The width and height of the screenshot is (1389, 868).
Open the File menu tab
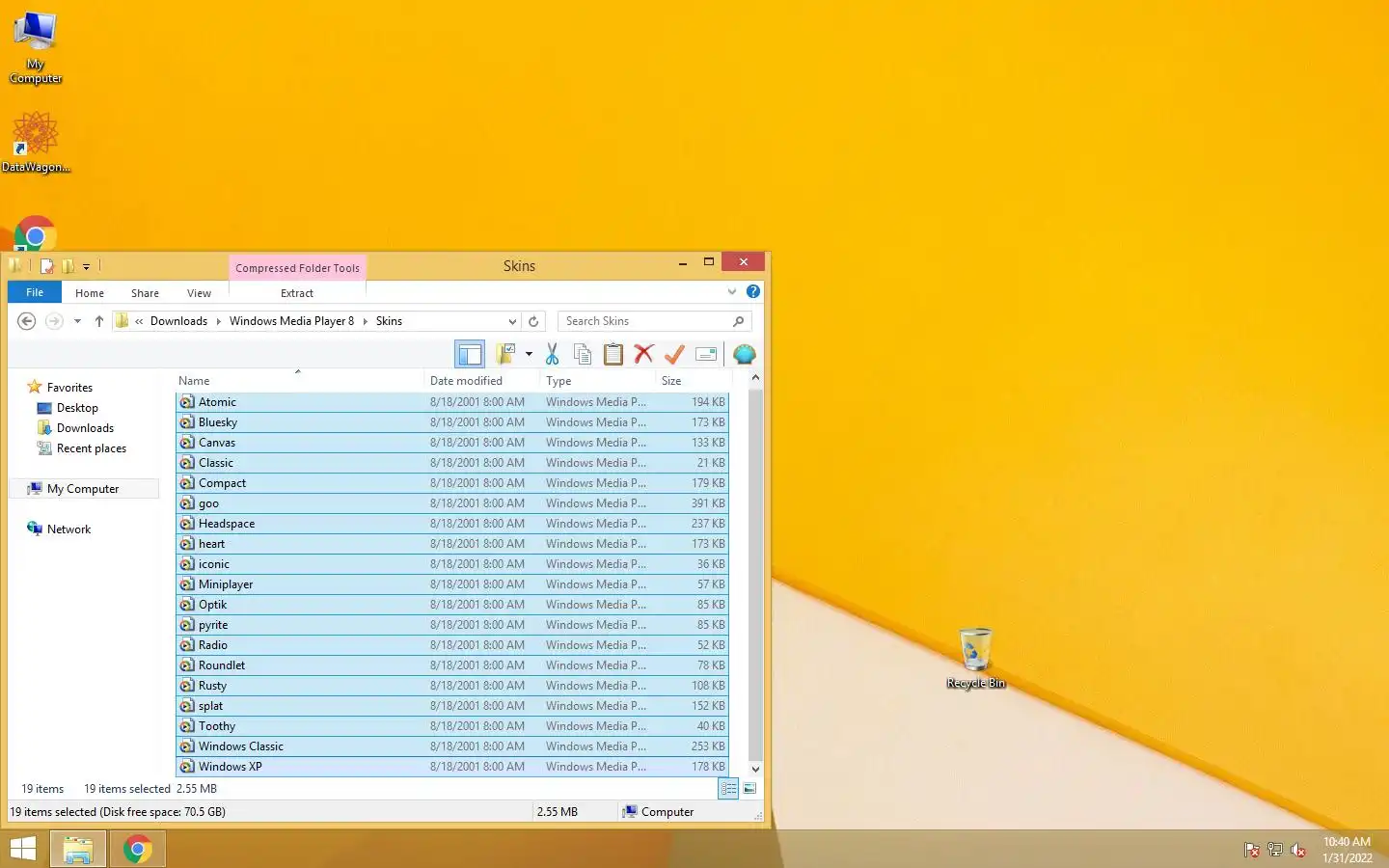35,292
